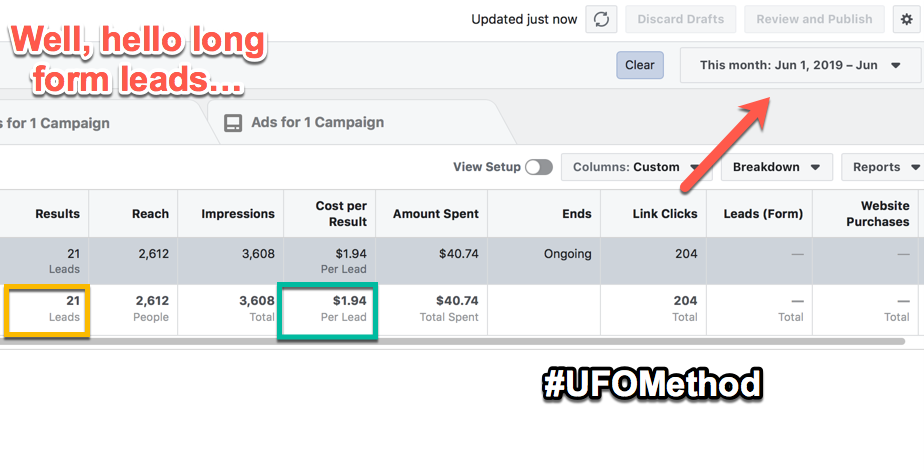Click the Discard Drafts button
Image resolution: width=924 pixels, height=470 pixels.
pos(681,19)
